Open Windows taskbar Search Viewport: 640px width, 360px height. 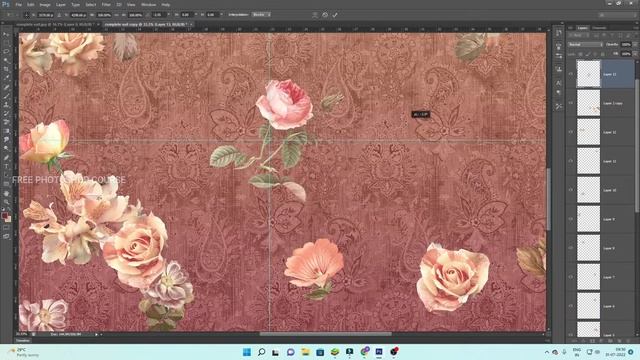(x=262, y=352)
